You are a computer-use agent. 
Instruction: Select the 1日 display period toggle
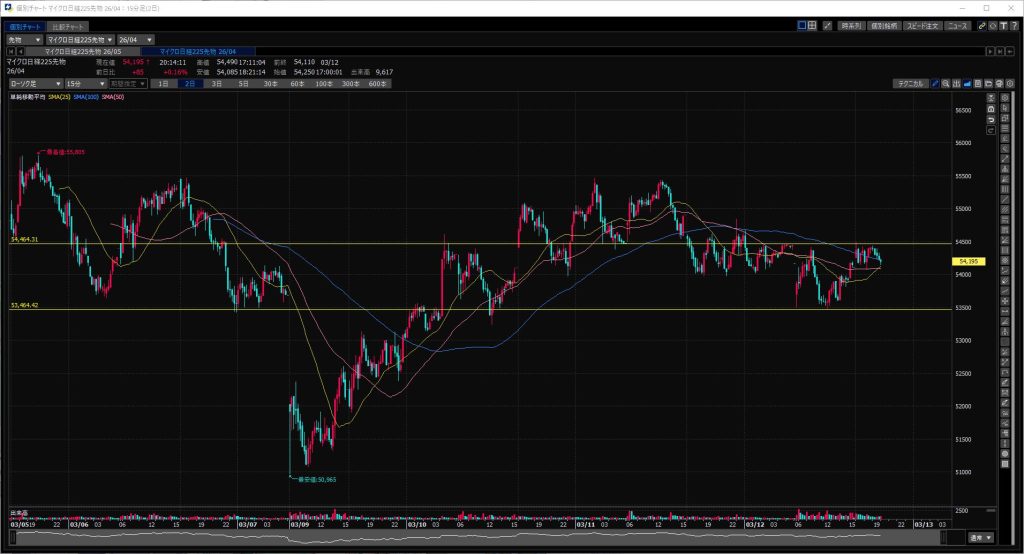click(164, 84)
